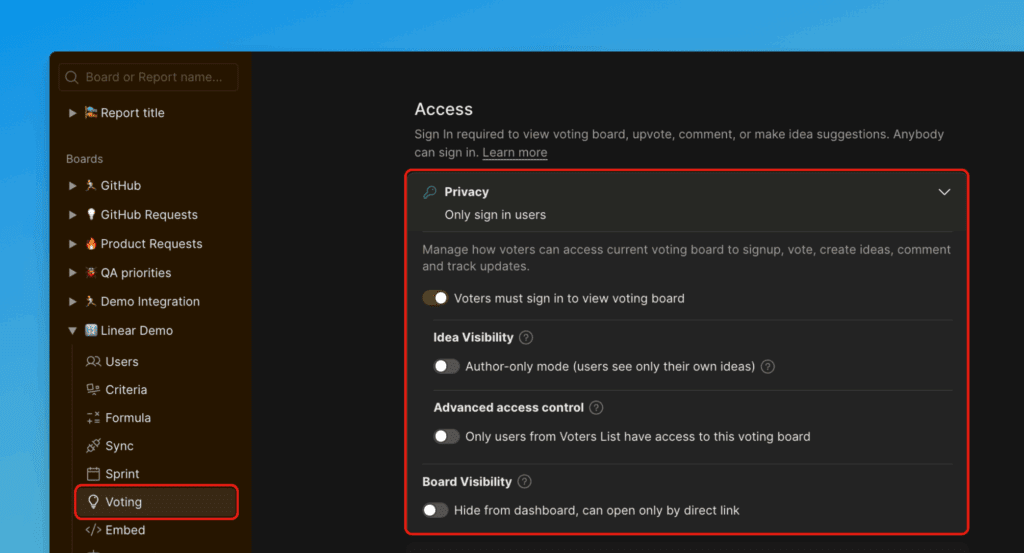
Task: Click the help icon after Author-only mode
Action: tap(768, 367)
